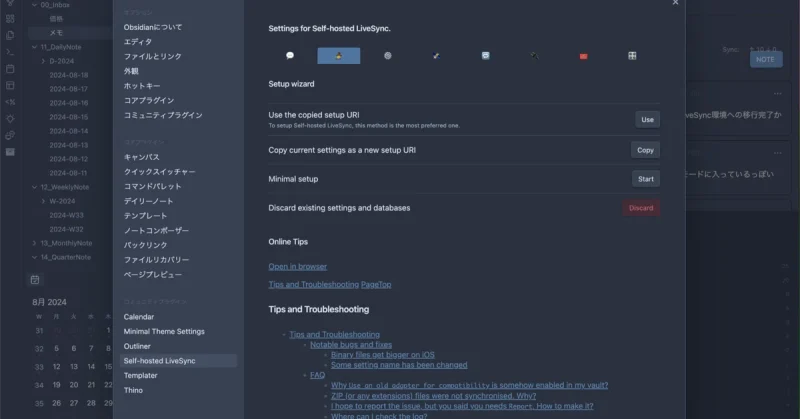
Task: Click Open in browser link
Action: (x=297, y=266)
